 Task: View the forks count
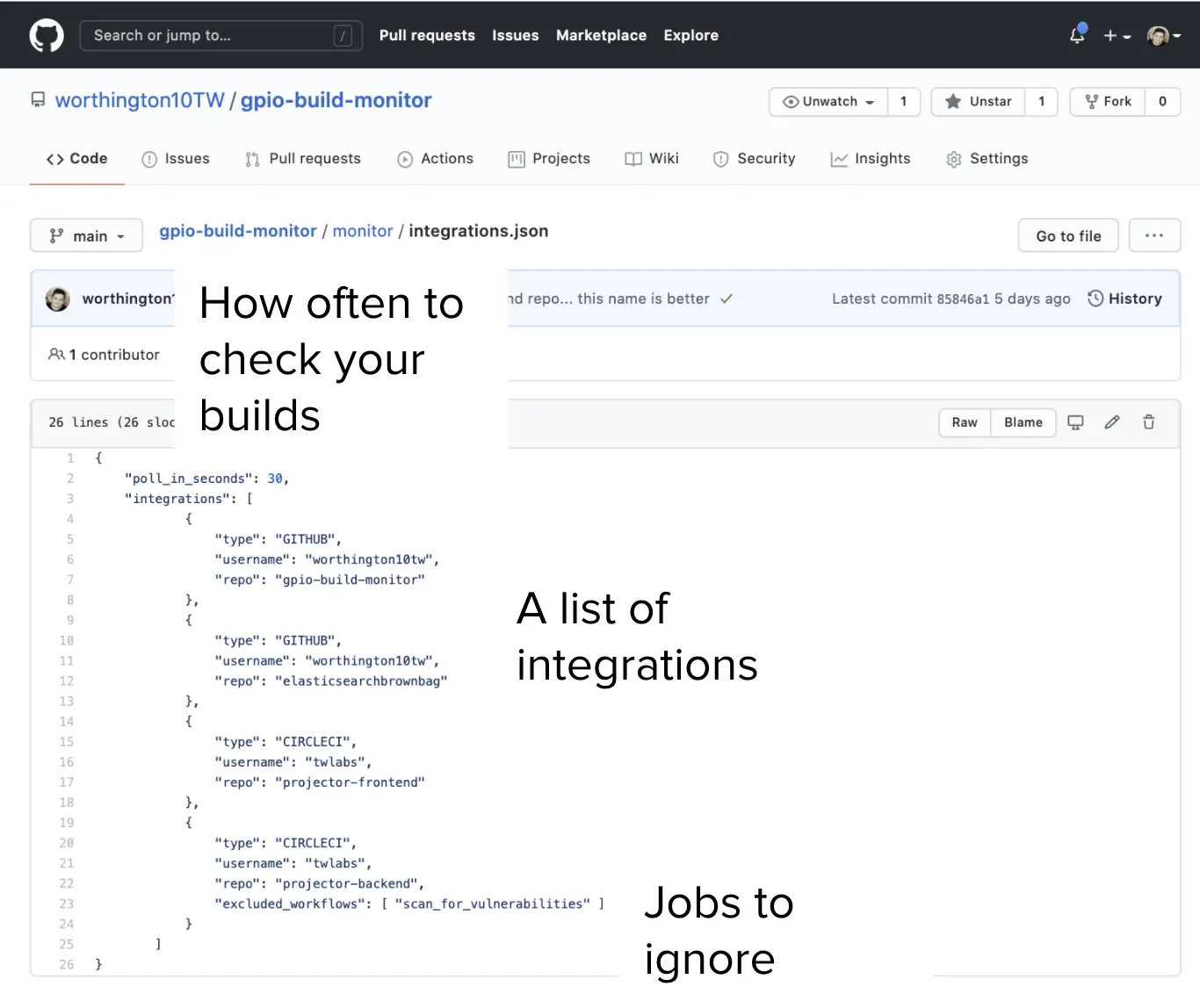pyautogui.click(x=1162, y=102)
